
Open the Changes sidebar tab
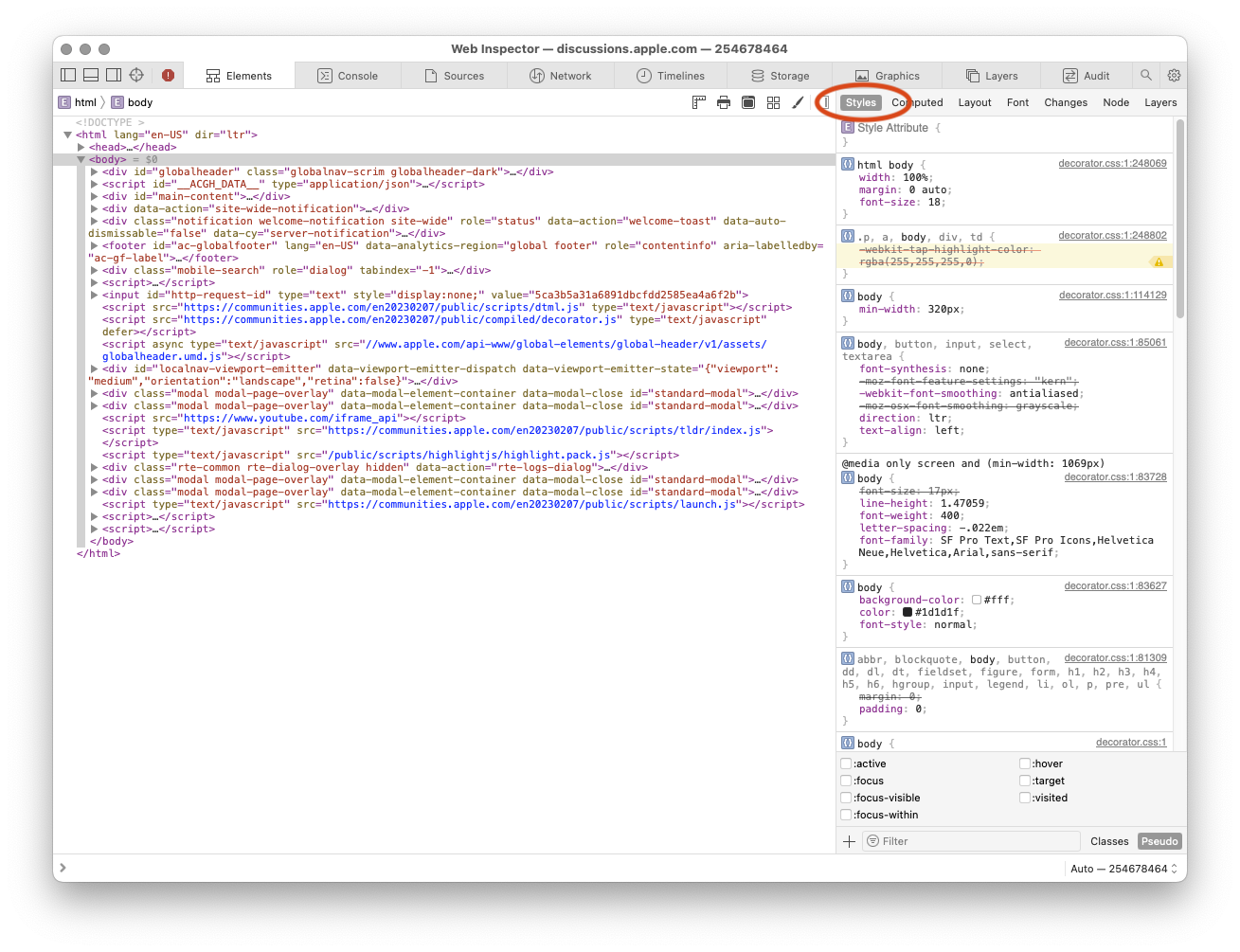(x=1066, y=102)
